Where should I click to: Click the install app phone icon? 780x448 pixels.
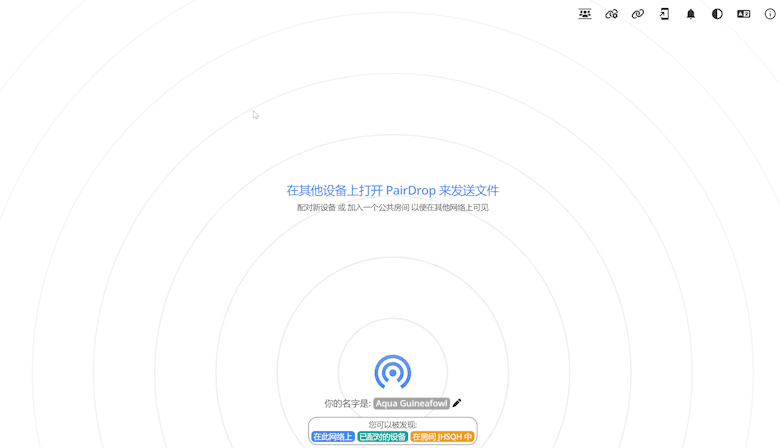(664, 14)
